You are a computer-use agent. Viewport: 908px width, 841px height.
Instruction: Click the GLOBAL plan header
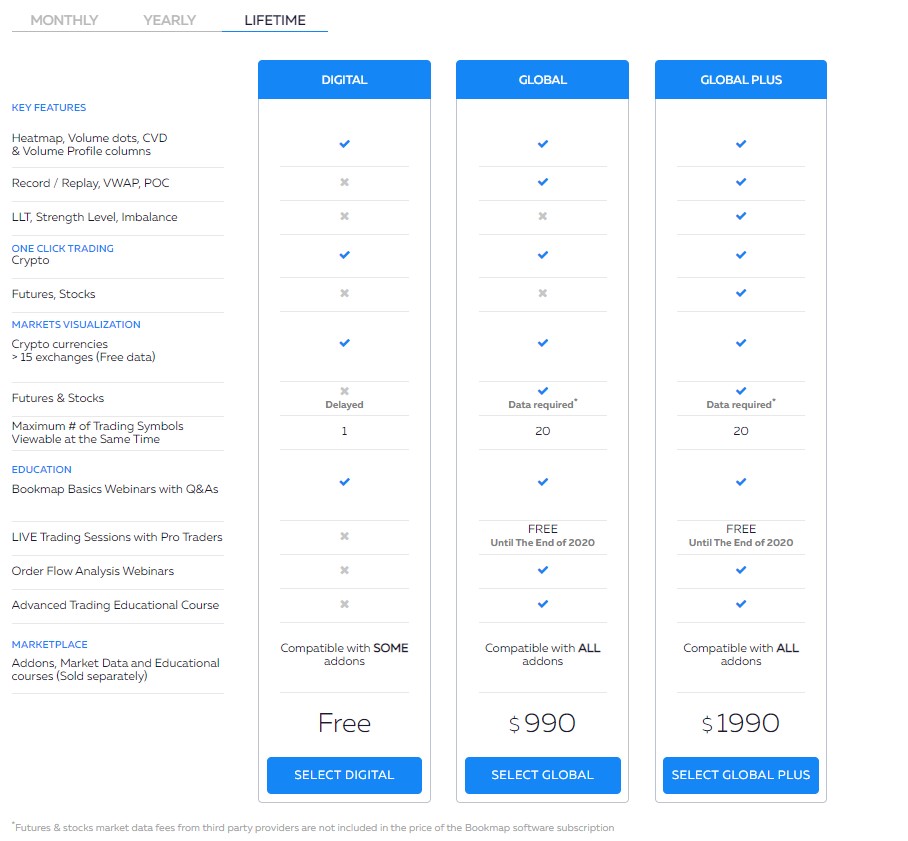[x=543, y=79]
